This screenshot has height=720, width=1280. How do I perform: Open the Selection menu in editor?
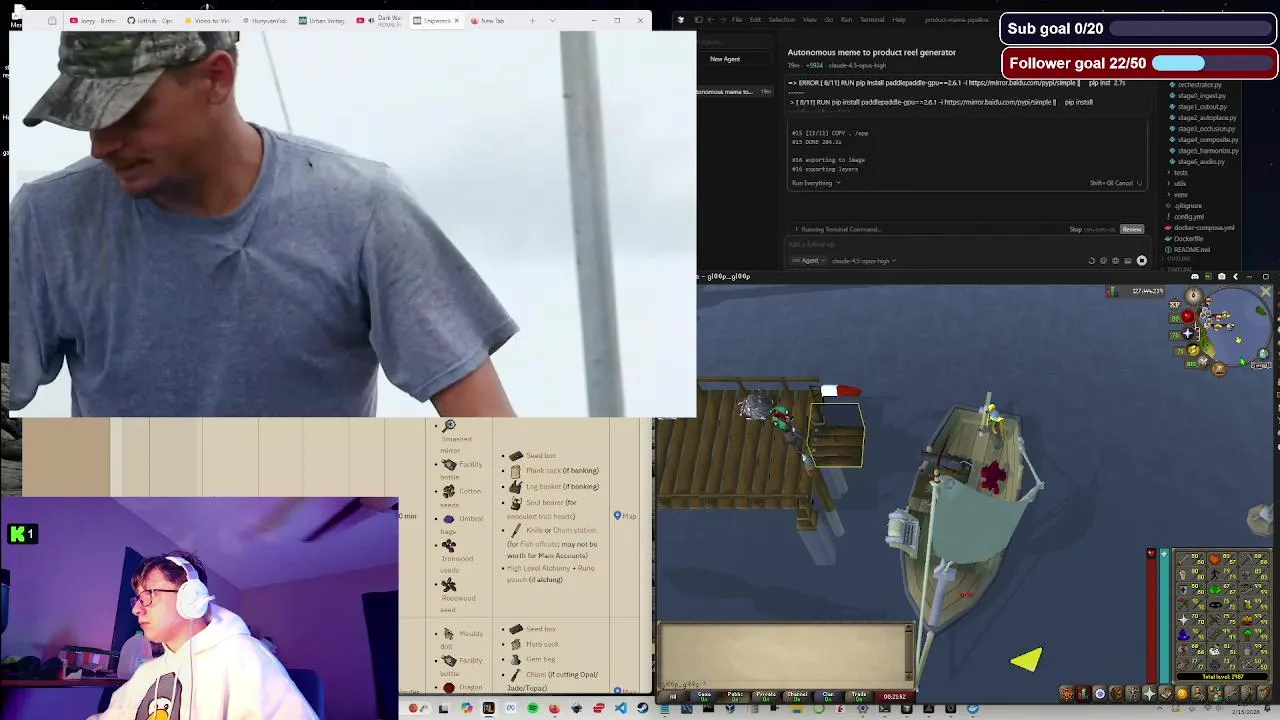pyautogui.click(x=782, y=19)
